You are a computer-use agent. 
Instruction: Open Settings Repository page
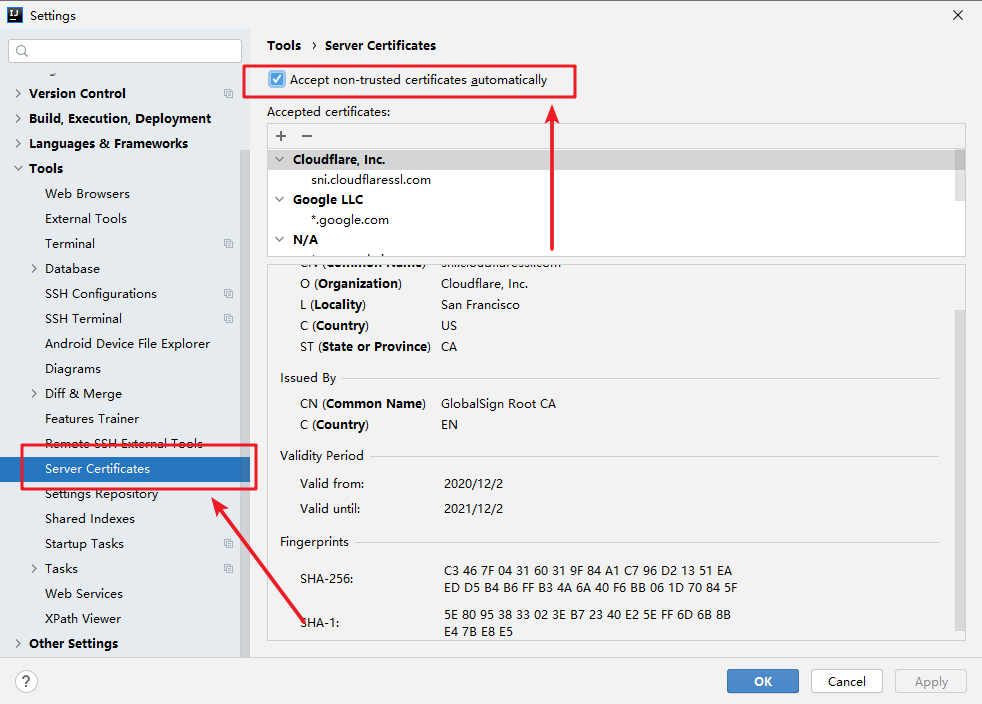coord(101,494)
